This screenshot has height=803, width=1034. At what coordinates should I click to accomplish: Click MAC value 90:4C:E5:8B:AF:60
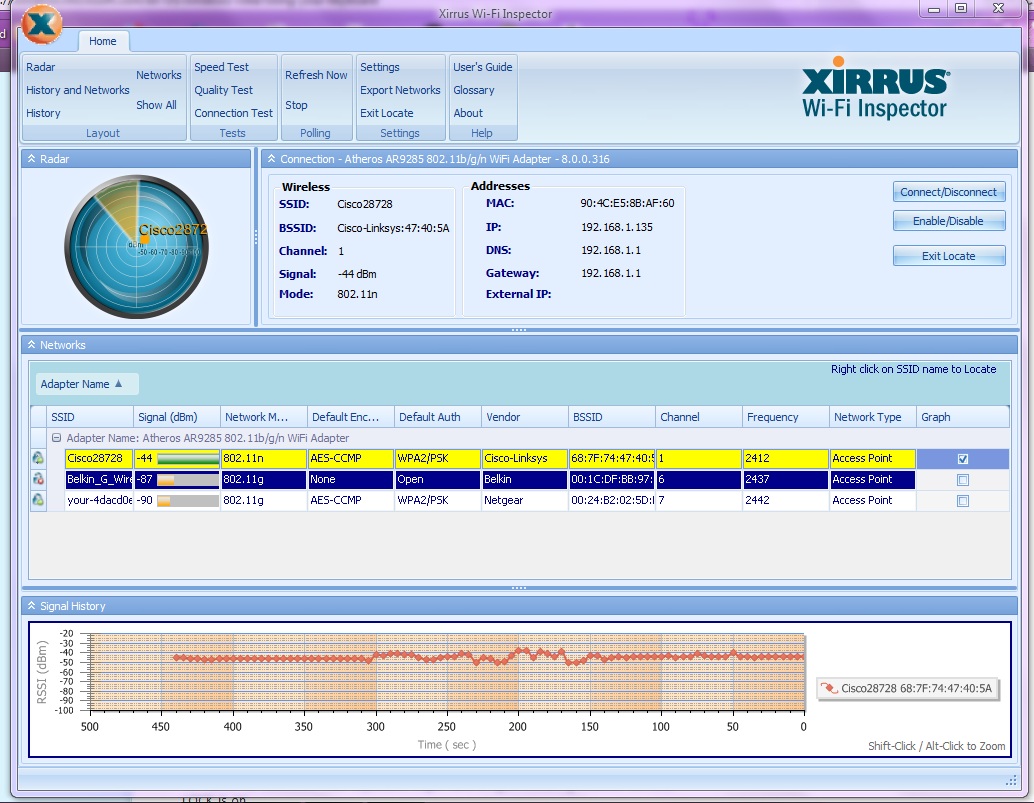[x=627, y=203]
